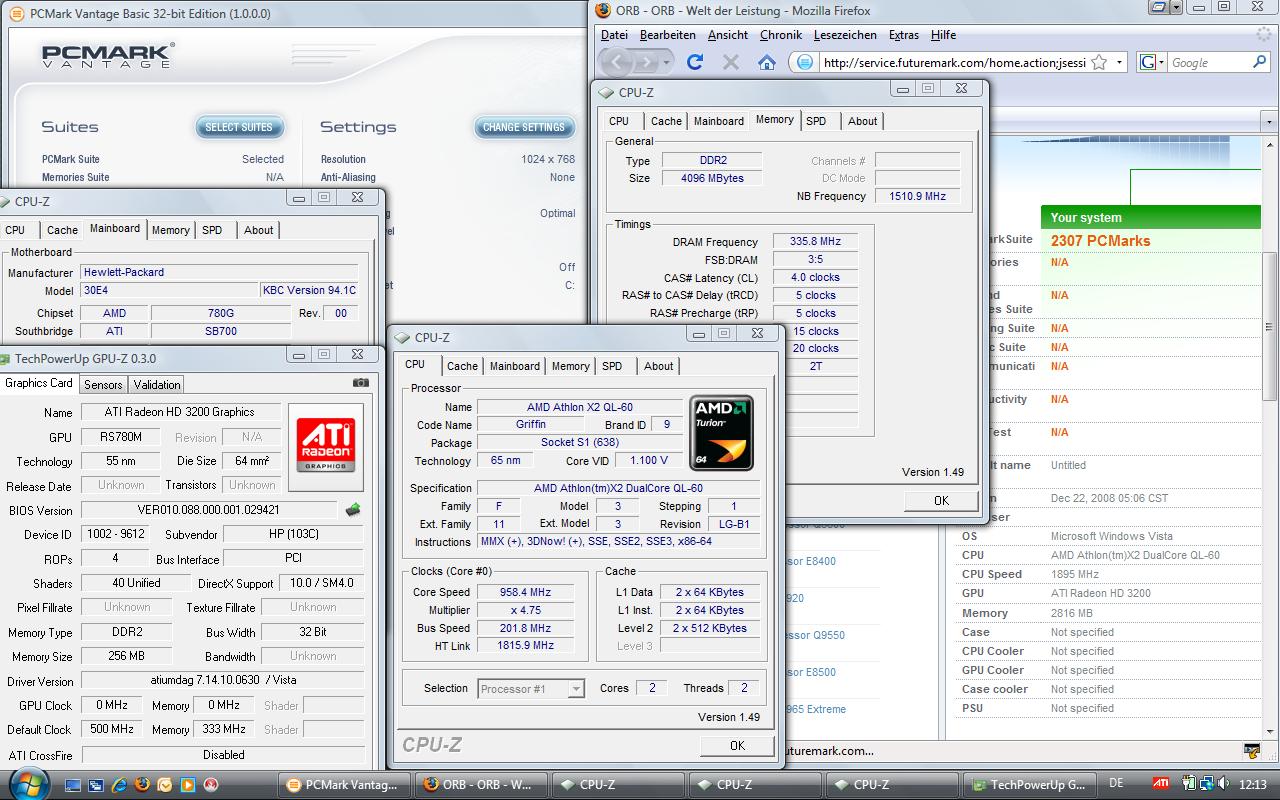Open the ATI tray icon
This screenshot has width=1280, height=800.
(1160, 784)
